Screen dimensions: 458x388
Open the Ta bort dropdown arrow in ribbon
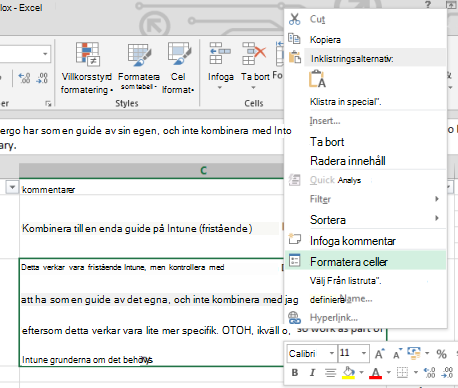click(253, 88)
